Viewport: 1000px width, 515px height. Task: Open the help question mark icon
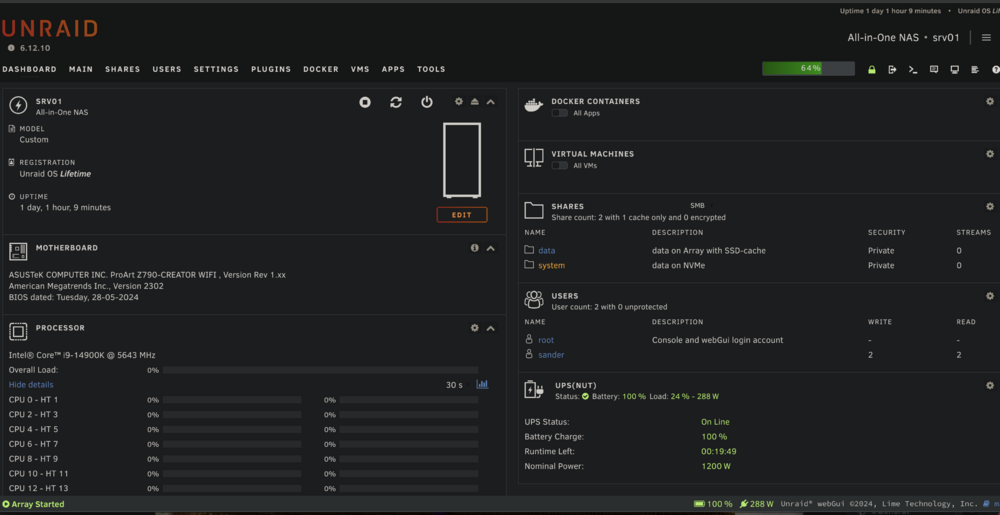pyautogui.click(x=996, y=69)
